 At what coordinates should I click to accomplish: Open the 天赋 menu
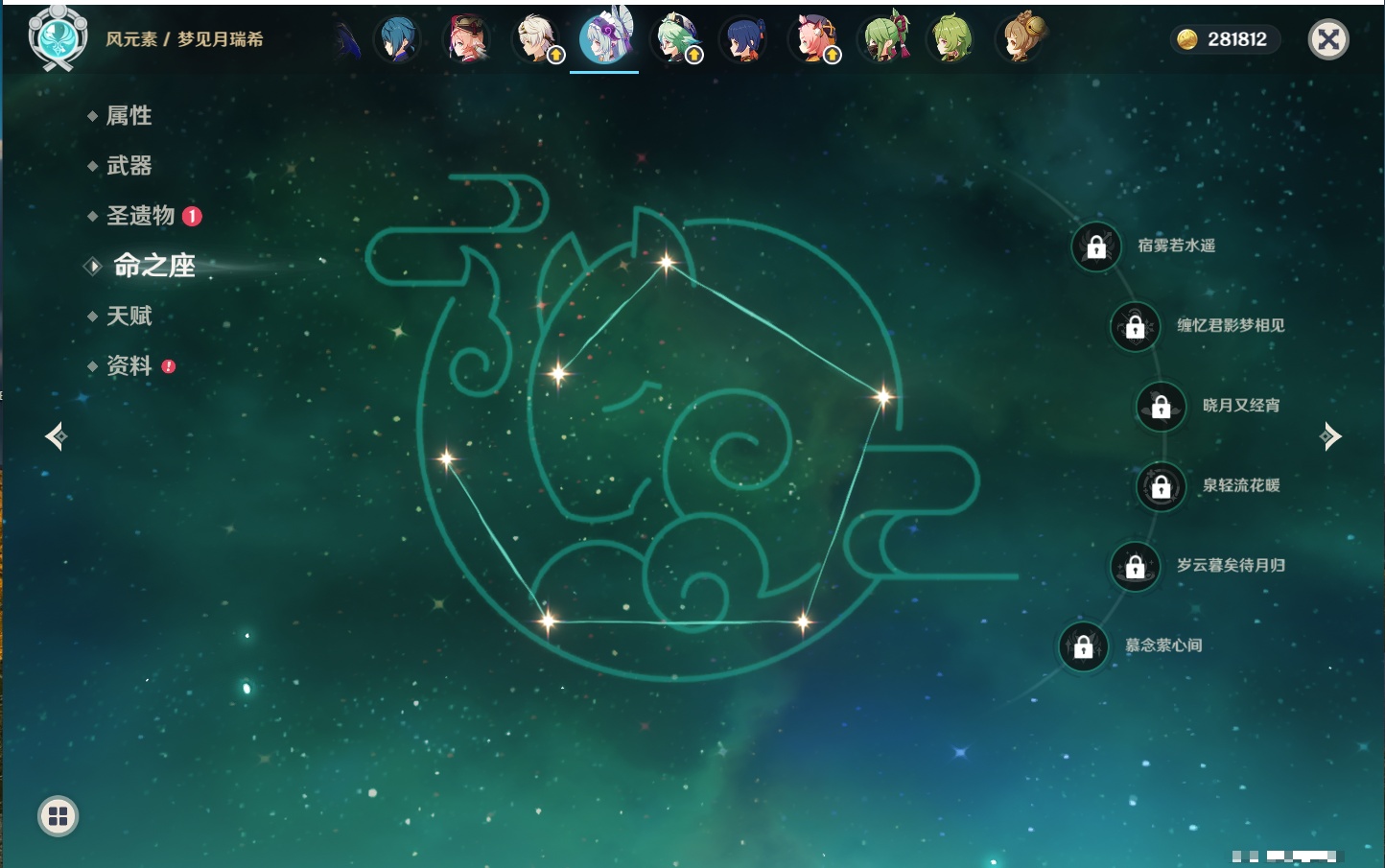[x=129, y=316]
